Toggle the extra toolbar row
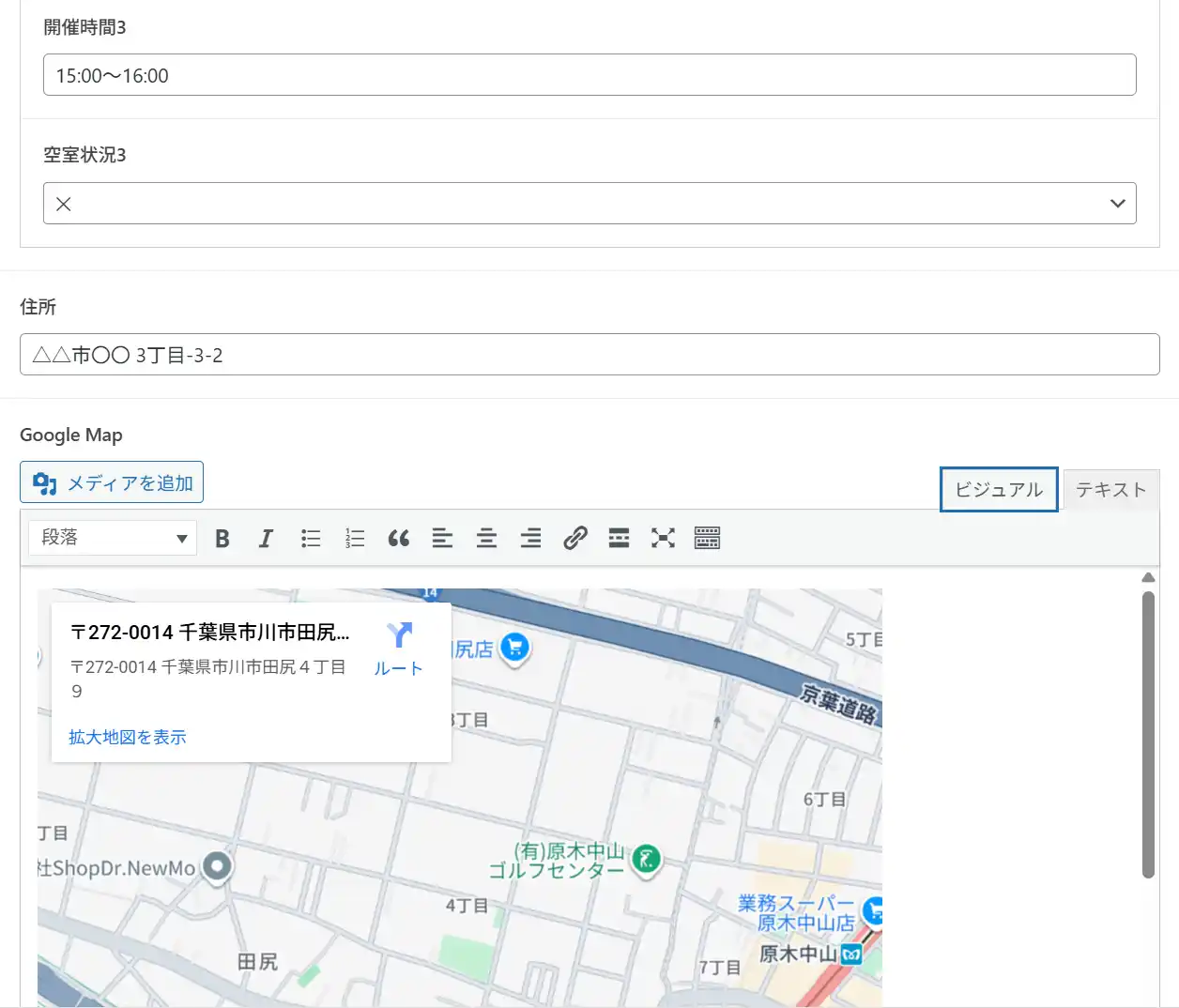This screenshot has height=1008, width=1179. point(707,538)
